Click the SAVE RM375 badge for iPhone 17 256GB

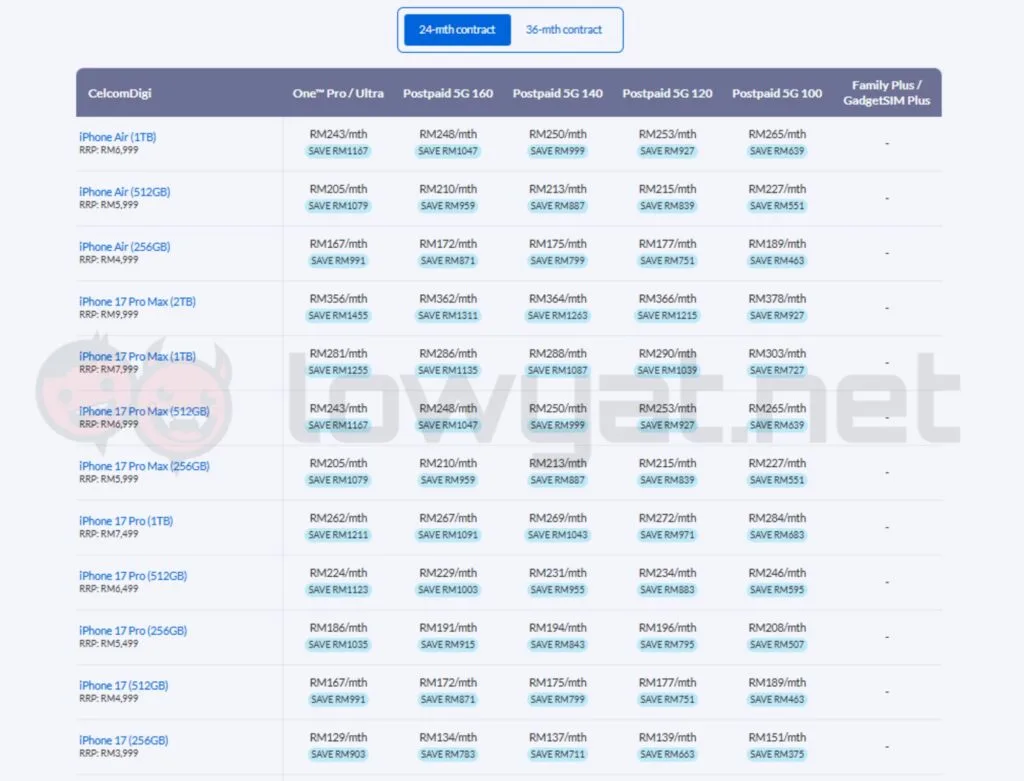pyautogui.click(x=777, y=755)
